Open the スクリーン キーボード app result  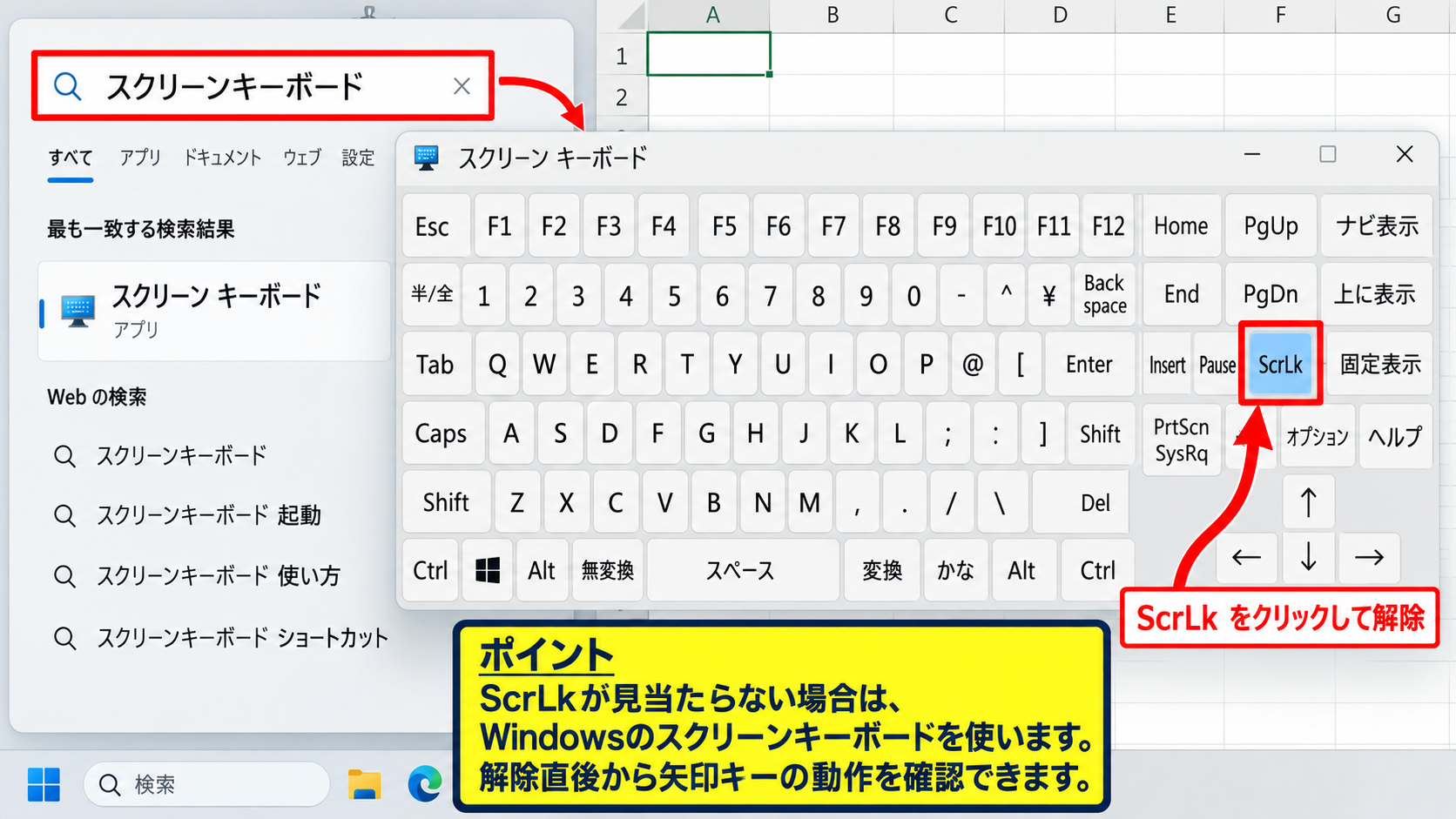pyautogui.click(x=214, y=311)
